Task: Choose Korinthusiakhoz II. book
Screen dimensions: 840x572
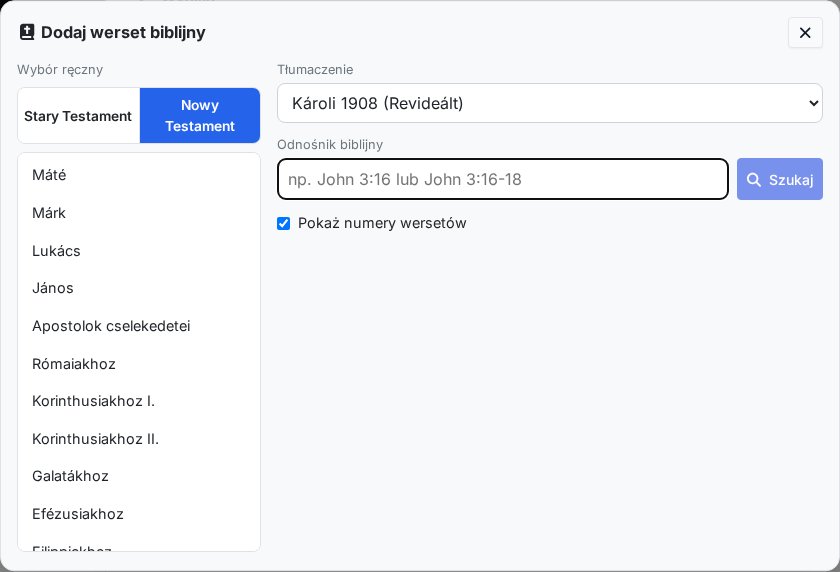Action: pos(139,439)
